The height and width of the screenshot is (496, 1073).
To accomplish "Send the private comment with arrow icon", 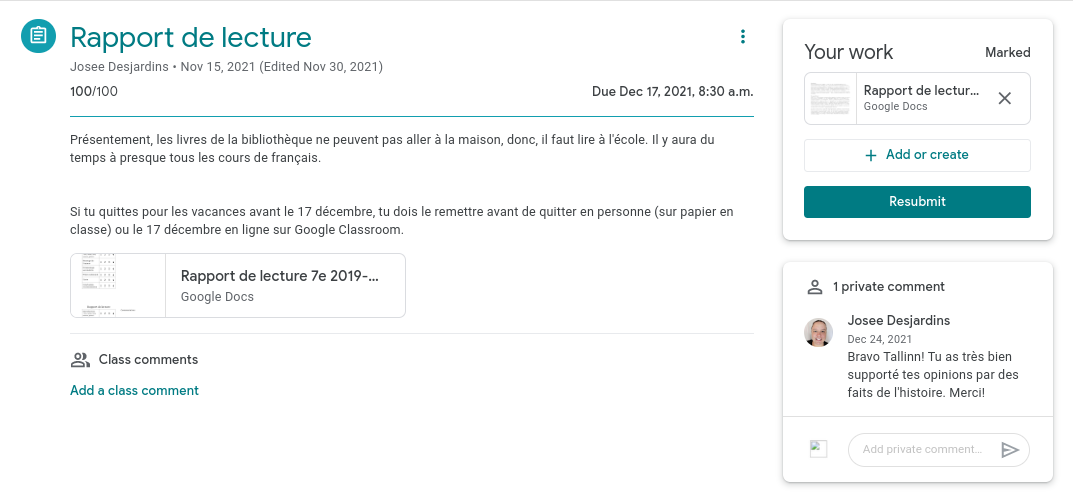I will click(1010, 450).
